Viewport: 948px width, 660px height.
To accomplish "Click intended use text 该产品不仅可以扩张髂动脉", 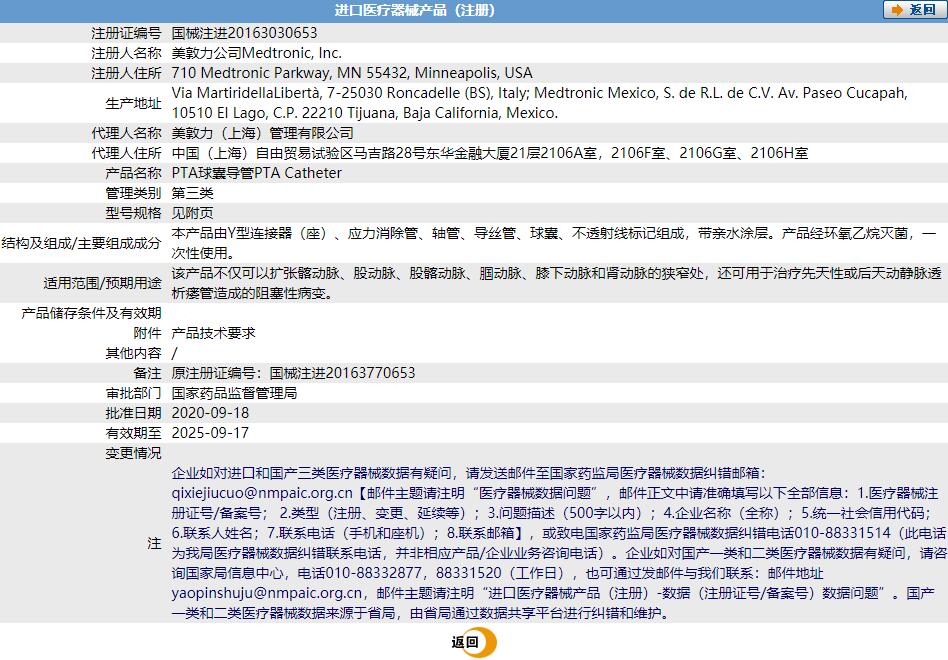I will [x=556, y=283].
